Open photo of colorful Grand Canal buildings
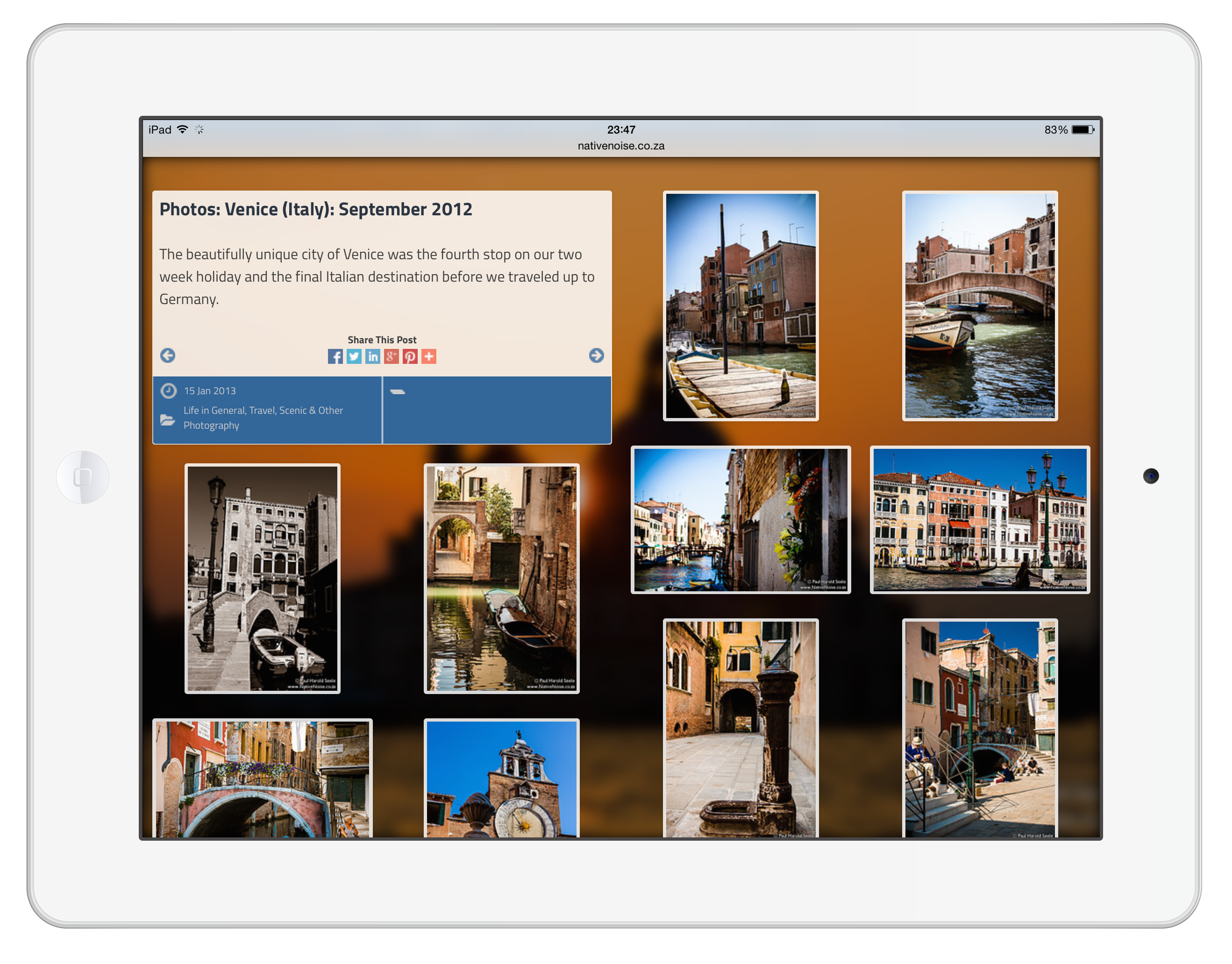The height and width of the screenshot is (964, 1232). tap(980, 520)
